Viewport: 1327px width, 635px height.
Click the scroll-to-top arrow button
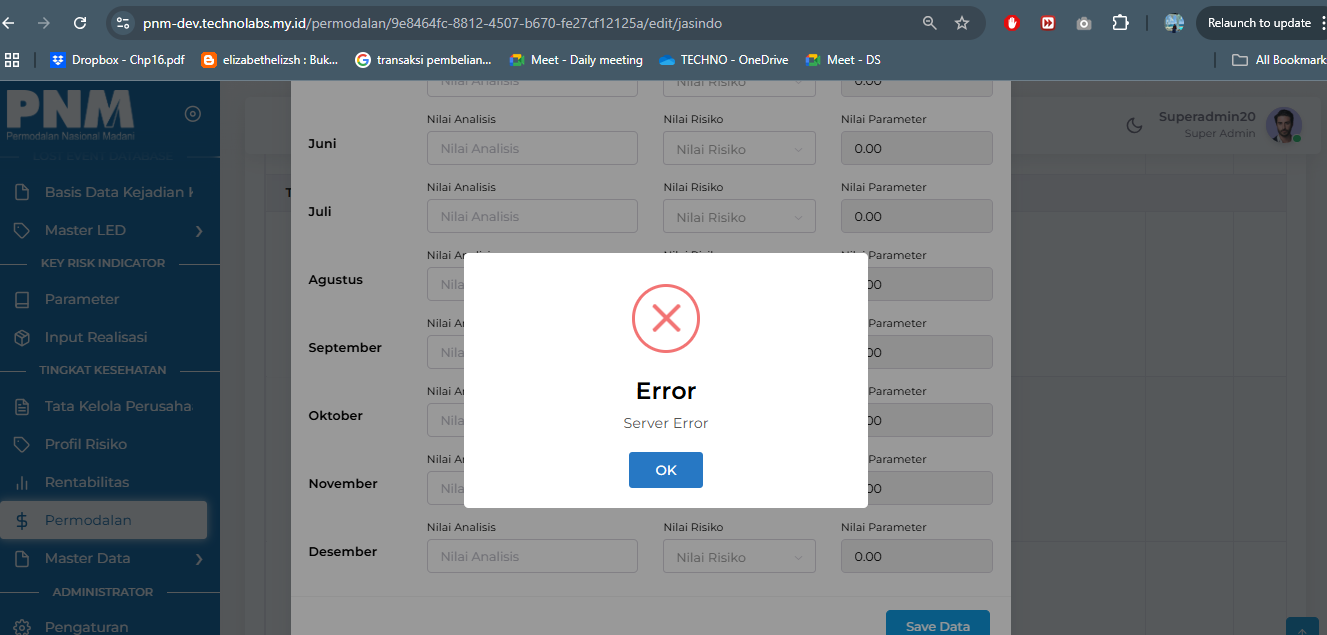1301,628
